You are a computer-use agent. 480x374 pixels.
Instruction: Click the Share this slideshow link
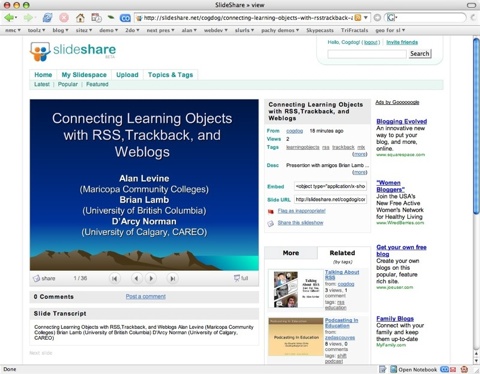[x=300, y=223]
